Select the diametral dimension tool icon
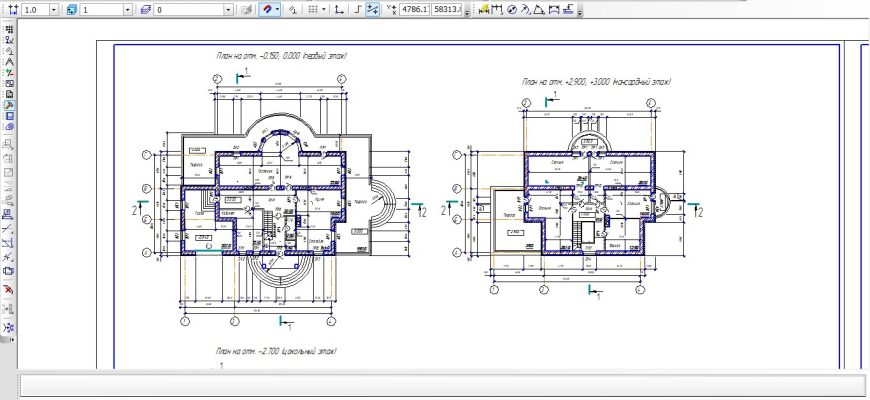 (511, 9)
